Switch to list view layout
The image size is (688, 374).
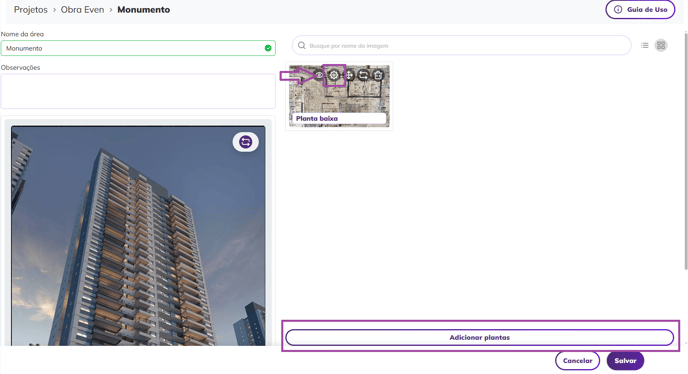pyautogui.click(x=645, y=45)
